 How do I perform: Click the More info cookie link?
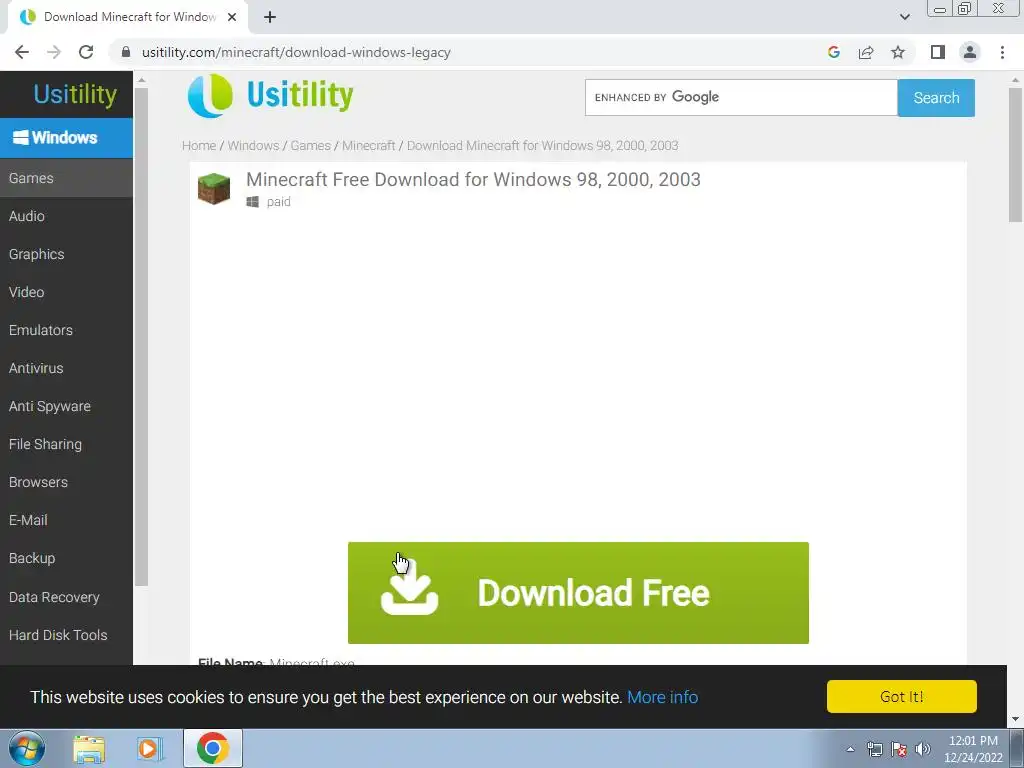pos(662,697)
